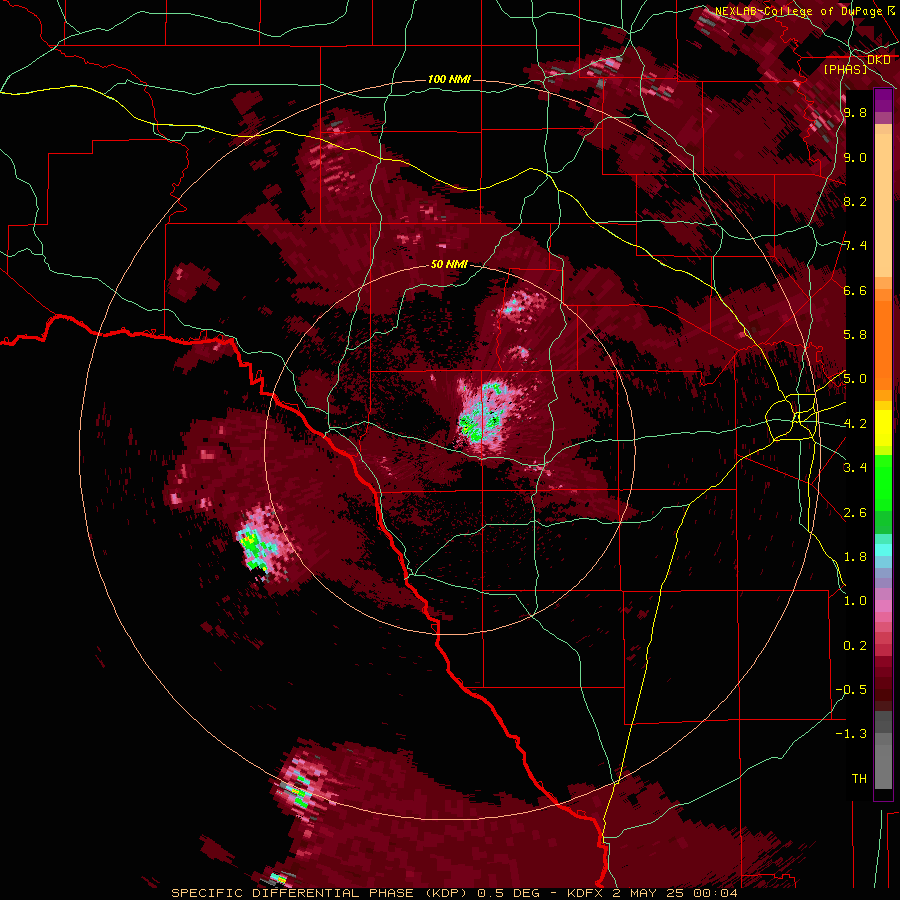Click the 3.4 value on the color scale
The width and height of the screenshot is (900, 900).
point(855,468)
